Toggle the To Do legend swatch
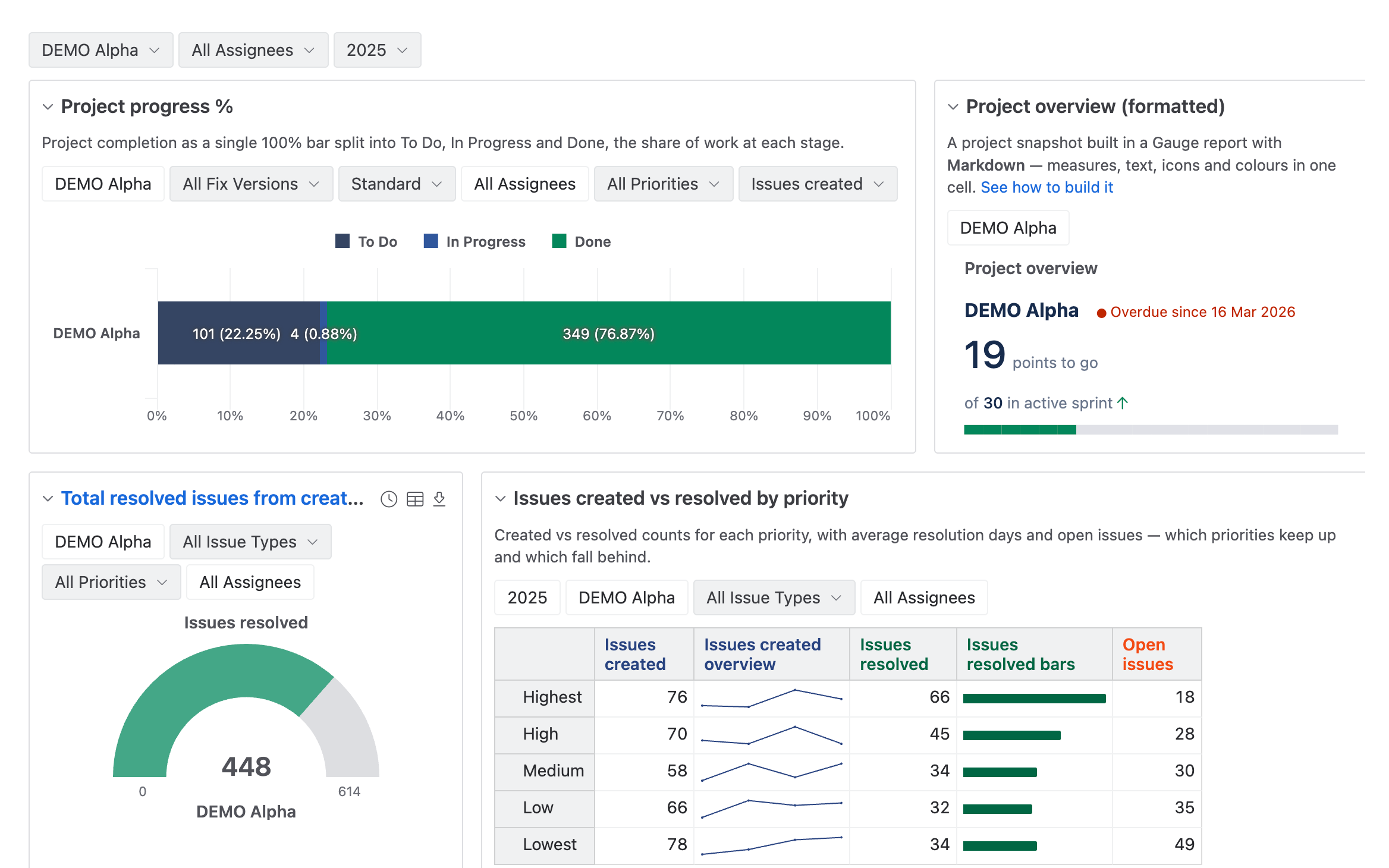This screenshot has height=868, width=1389. tap(342, 241)
